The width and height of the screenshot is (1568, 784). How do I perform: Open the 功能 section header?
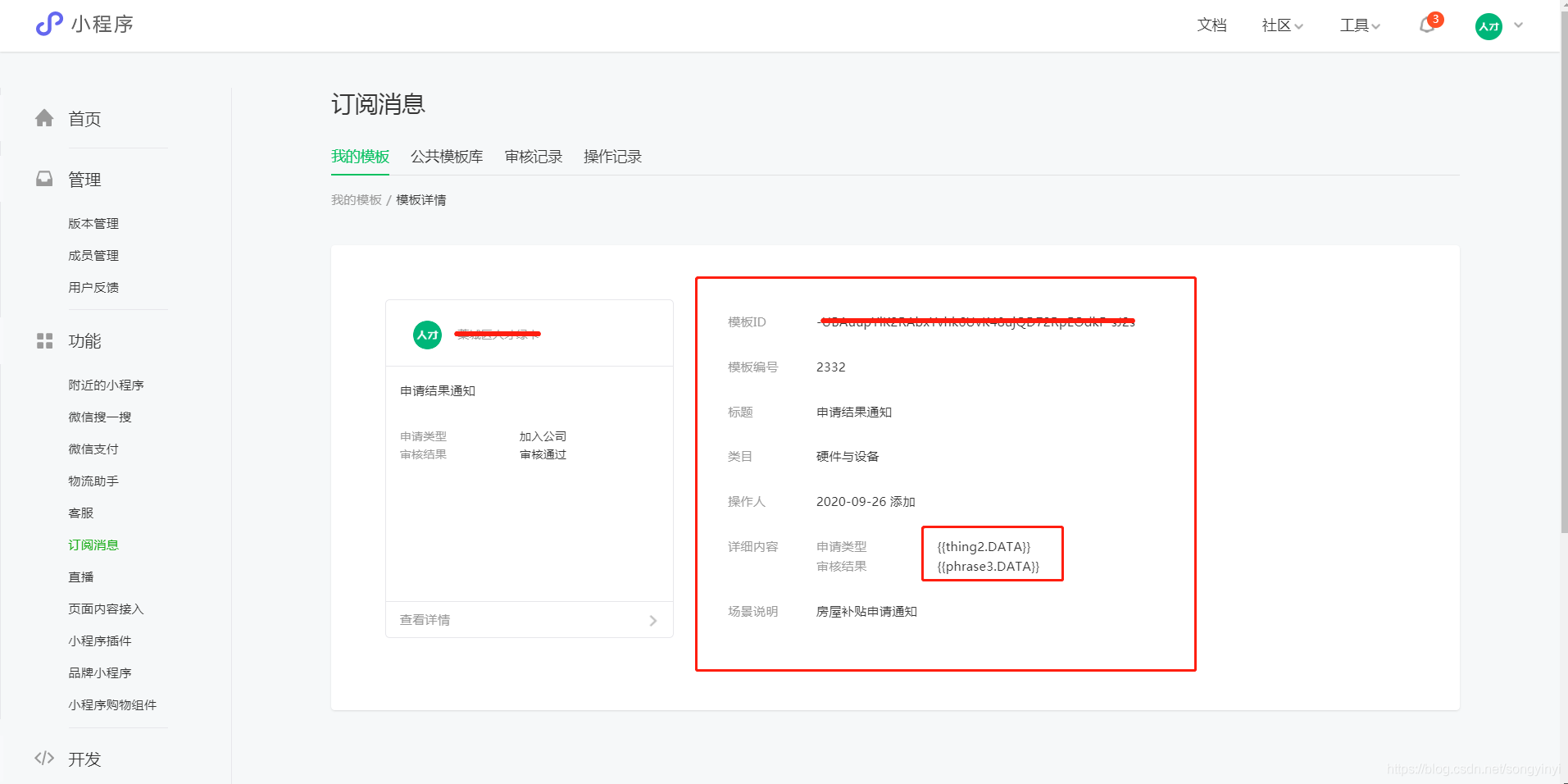pyautogui.click(x=84, y=341)
